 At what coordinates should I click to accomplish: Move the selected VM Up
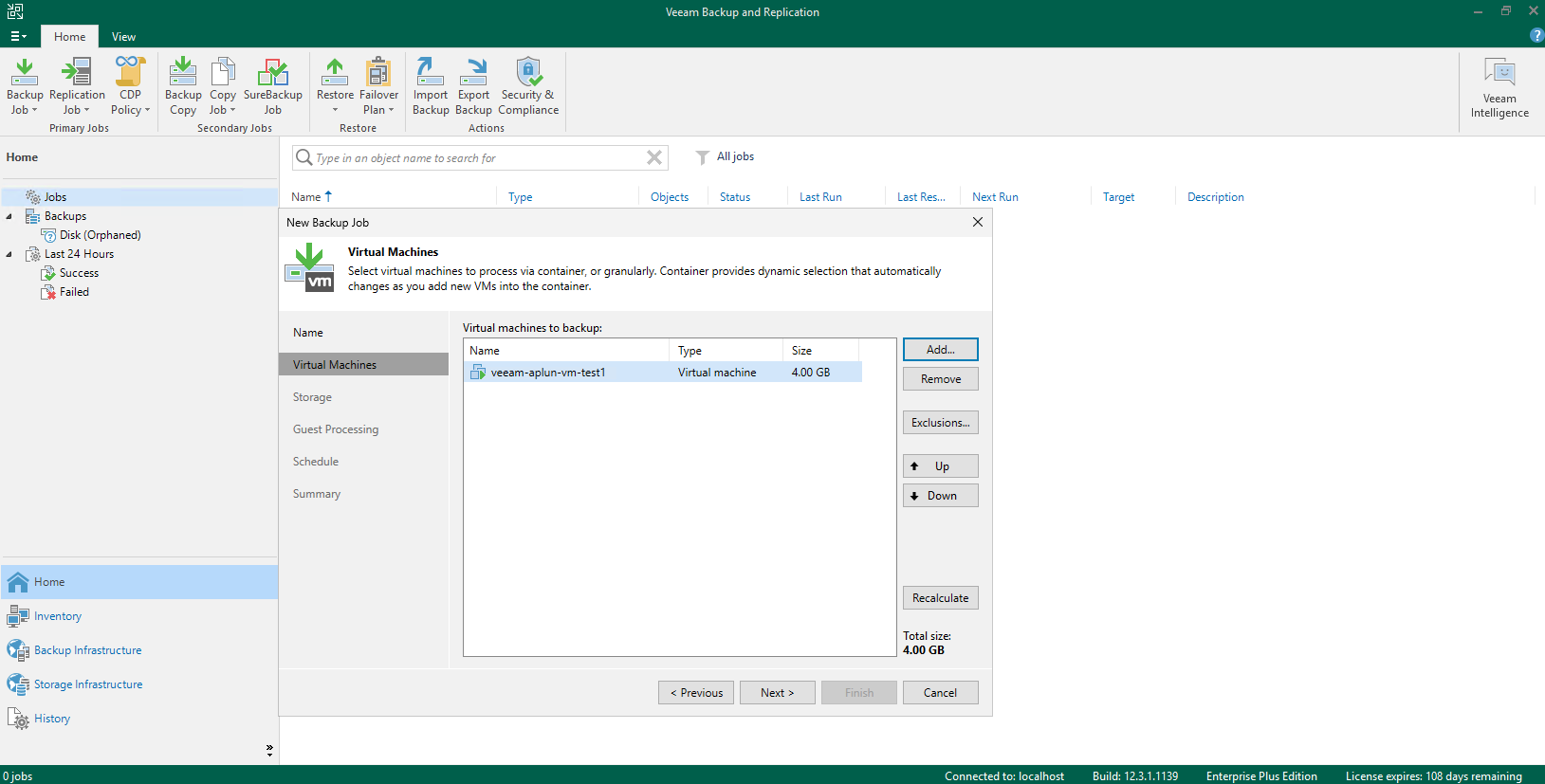(940, 466)
